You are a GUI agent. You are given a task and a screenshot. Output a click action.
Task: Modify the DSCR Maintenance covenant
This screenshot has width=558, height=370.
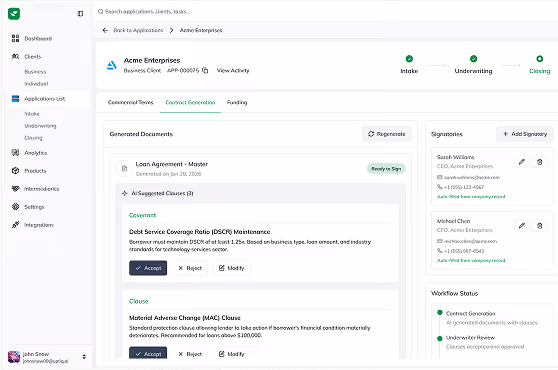(232, 268)
